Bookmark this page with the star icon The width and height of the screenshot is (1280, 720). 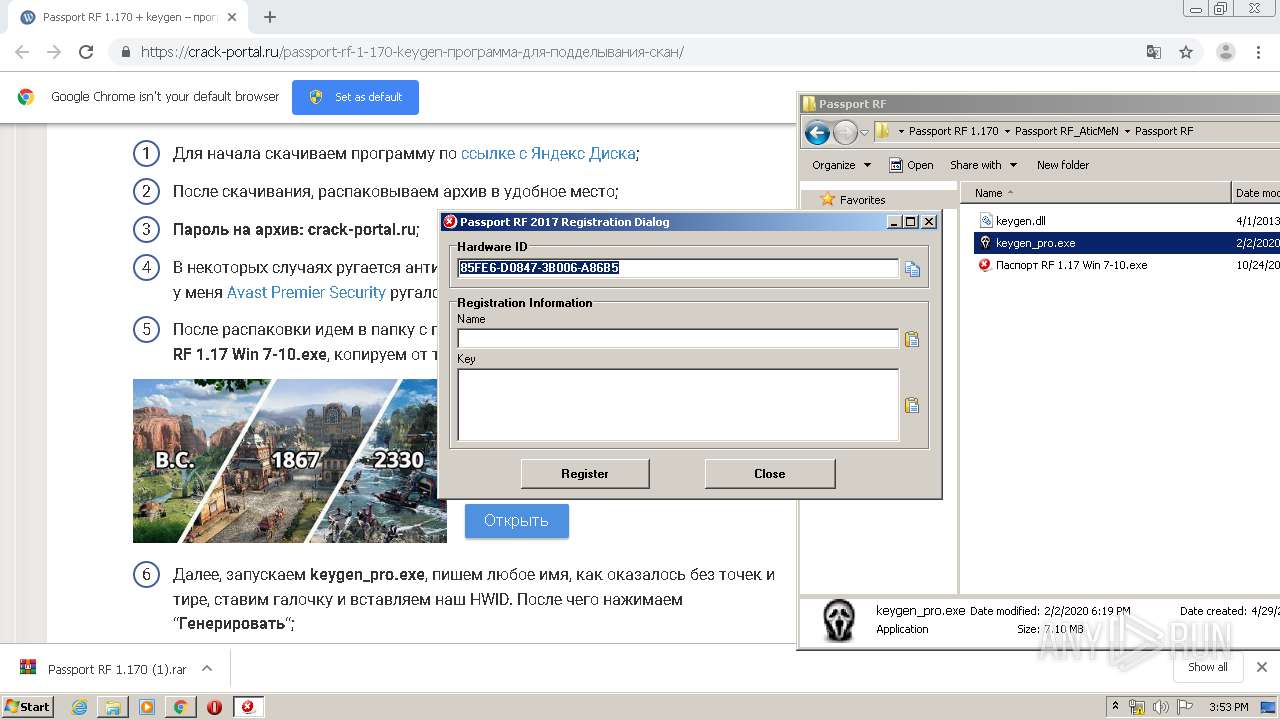pyautogui.click(x=1186, y=52)
